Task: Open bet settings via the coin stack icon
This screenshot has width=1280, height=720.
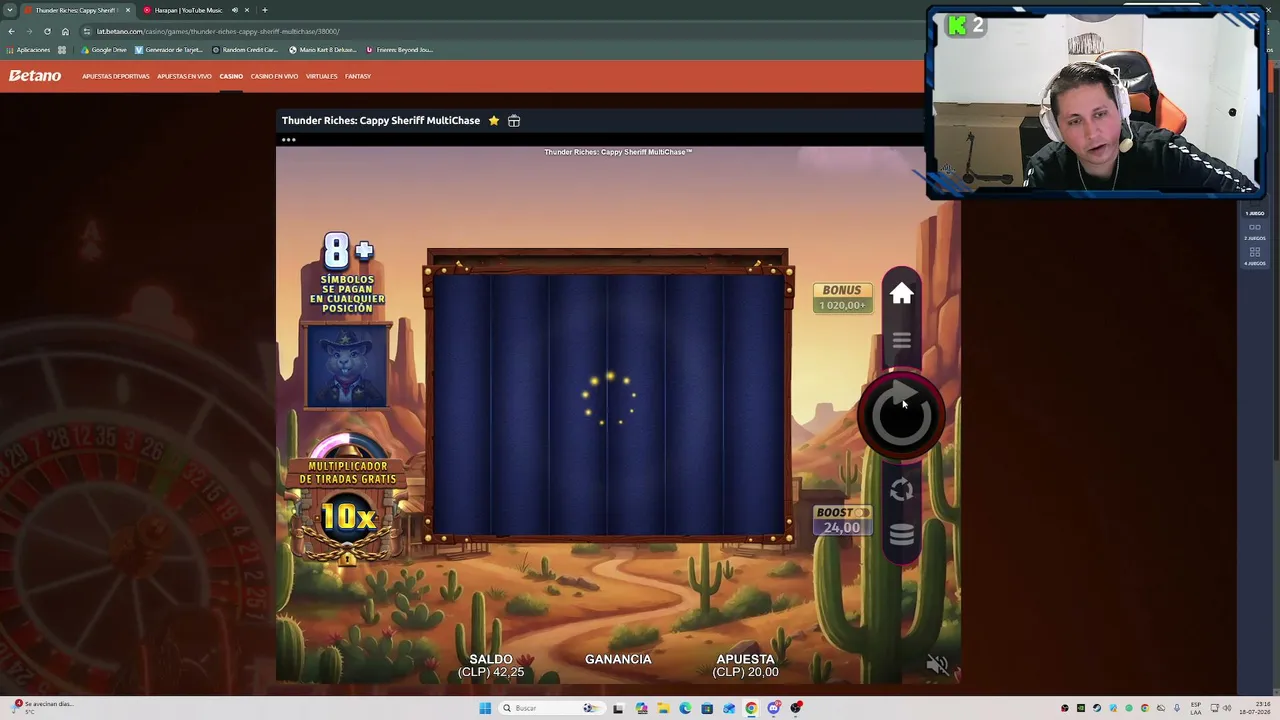Action: 901,534
